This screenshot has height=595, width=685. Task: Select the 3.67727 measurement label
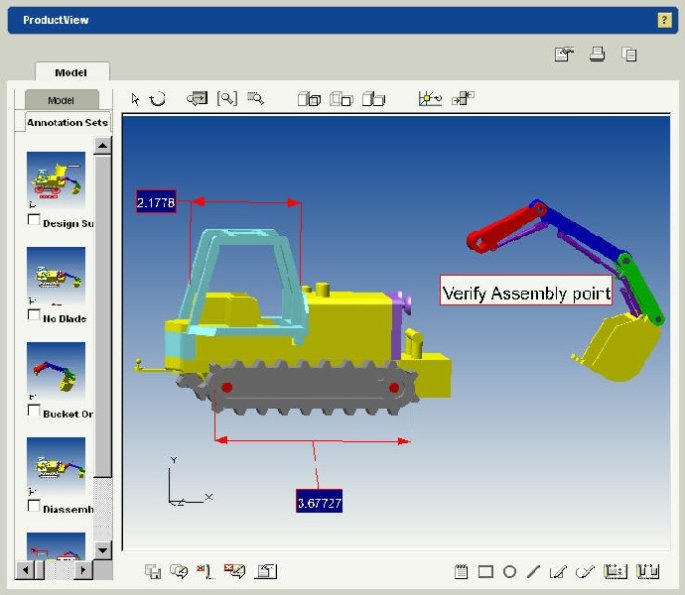319,501
